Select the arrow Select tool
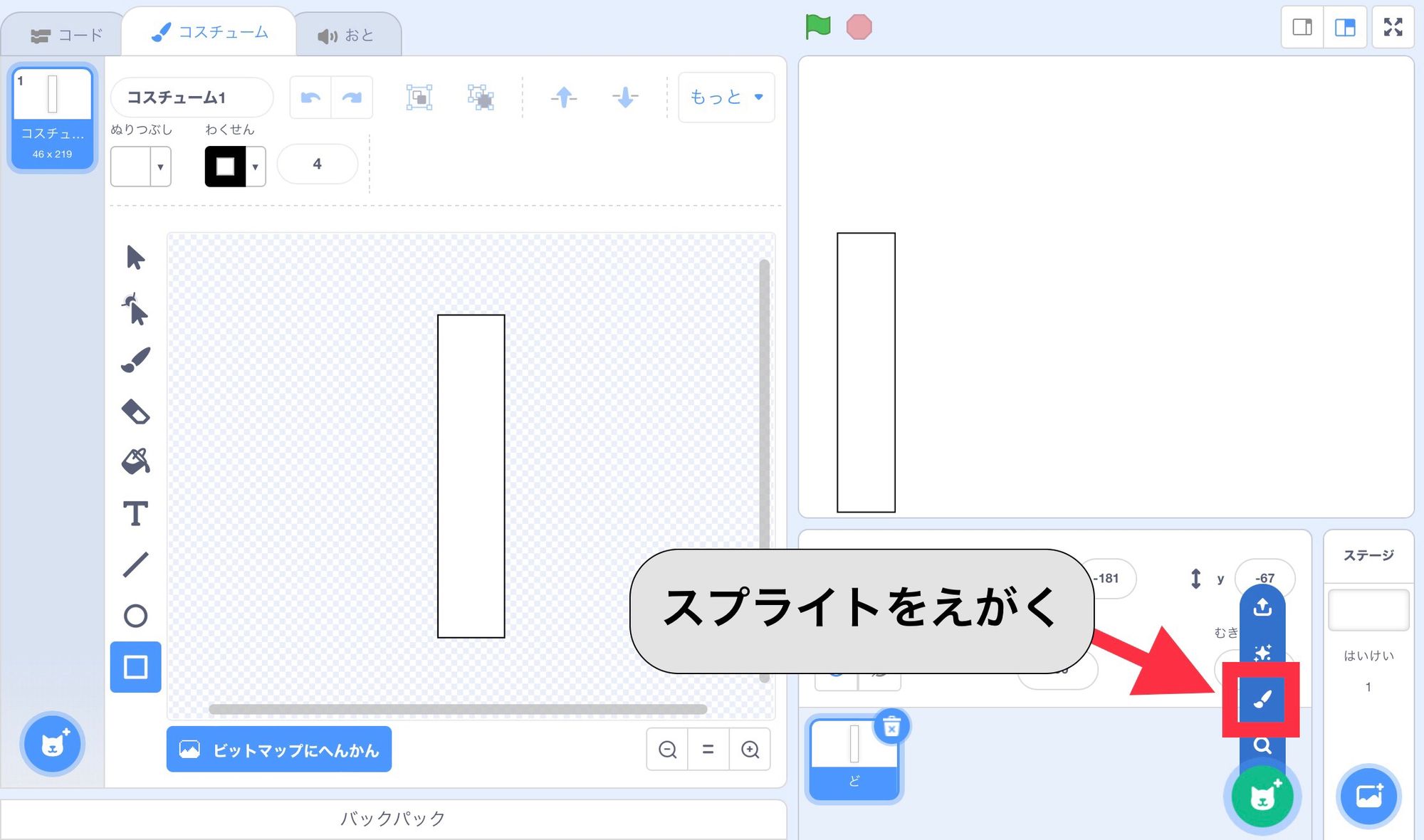Screen dimensions: 1424x840 point(135,257)
